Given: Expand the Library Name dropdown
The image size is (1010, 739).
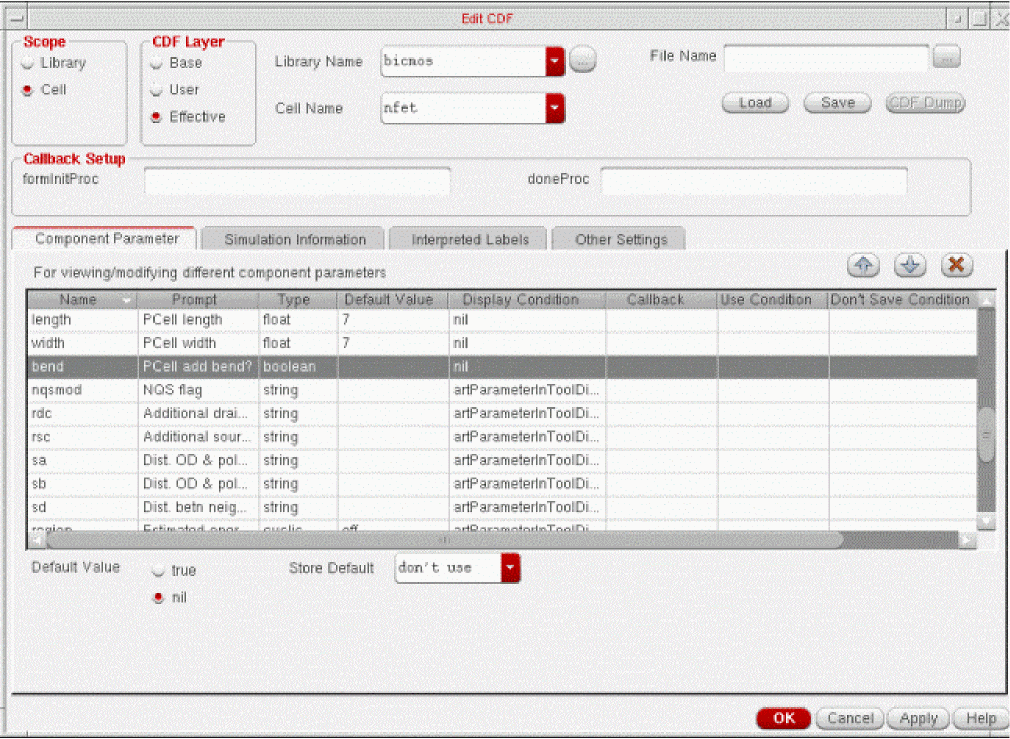Looking at the screenshot, I should pos(555,62).
